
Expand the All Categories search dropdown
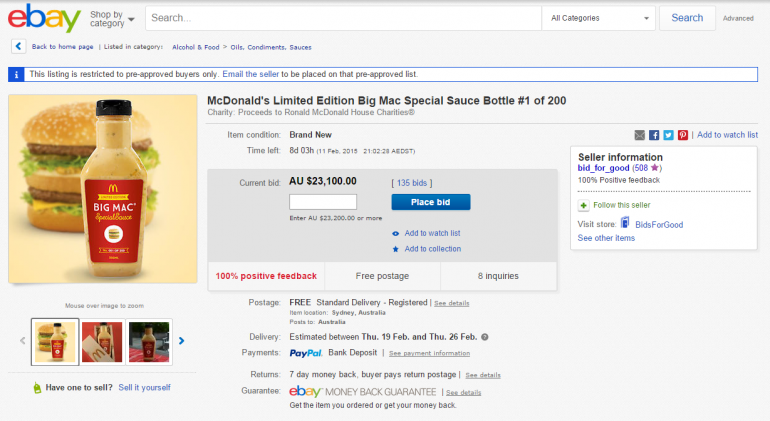pos(600,18)
